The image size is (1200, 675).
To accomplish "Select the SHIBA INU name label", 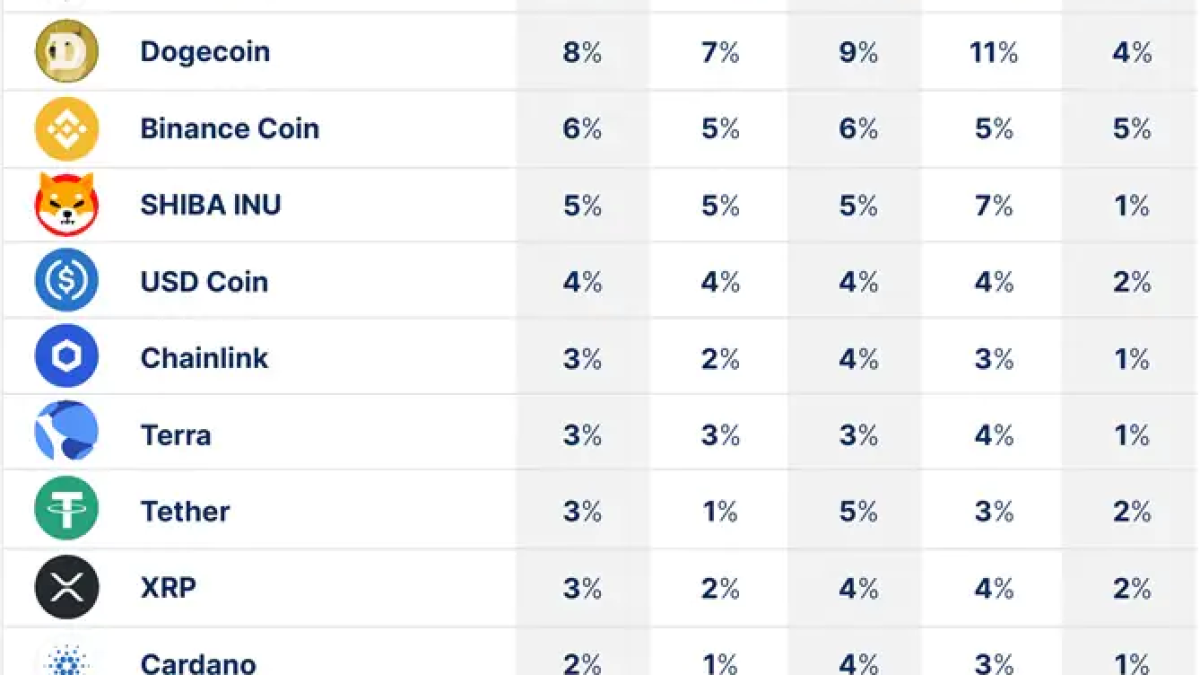I will coord(211,205).
